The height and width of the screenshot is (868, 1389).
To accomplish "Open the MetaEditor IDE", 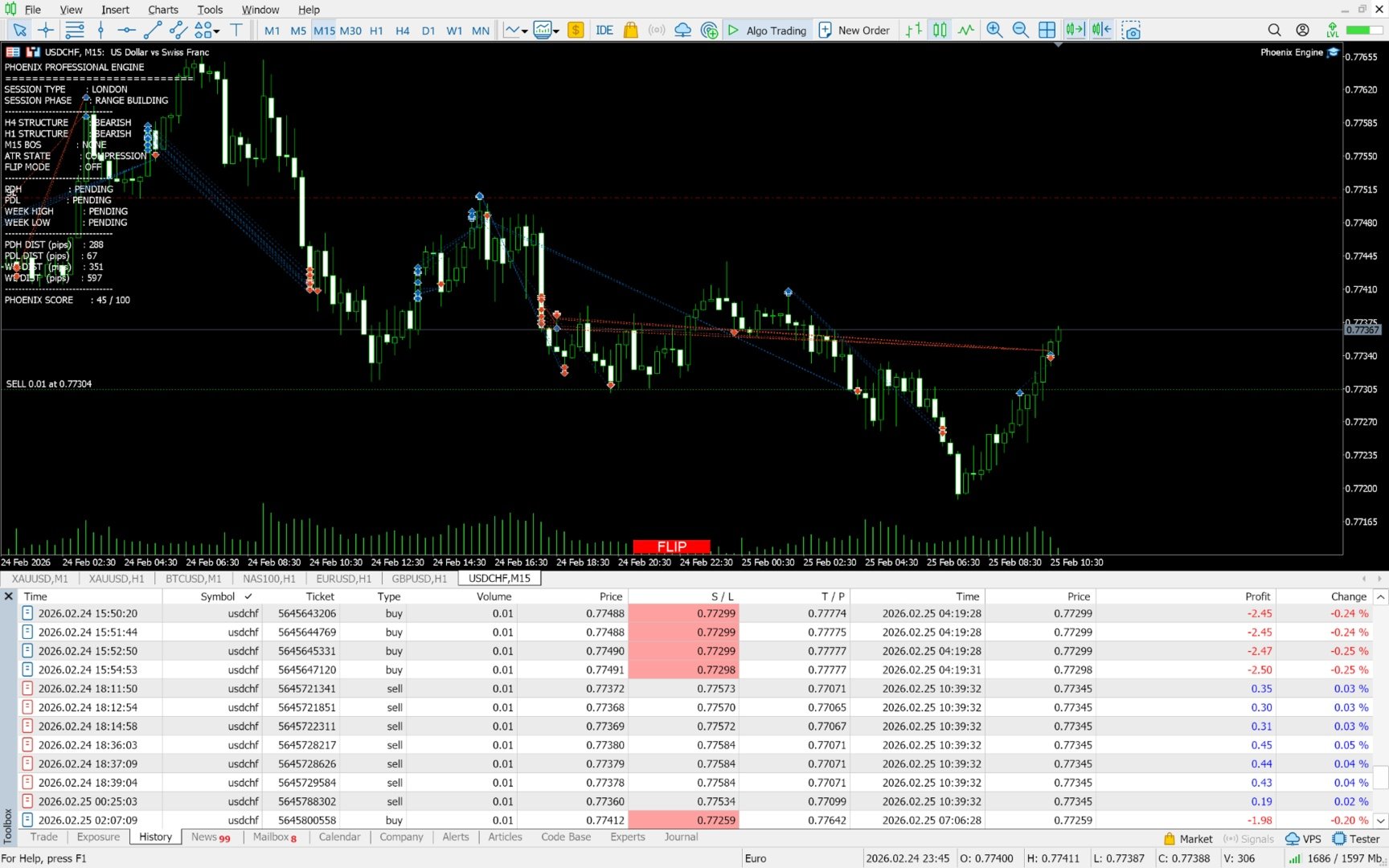I will click(x=604, y=31).
